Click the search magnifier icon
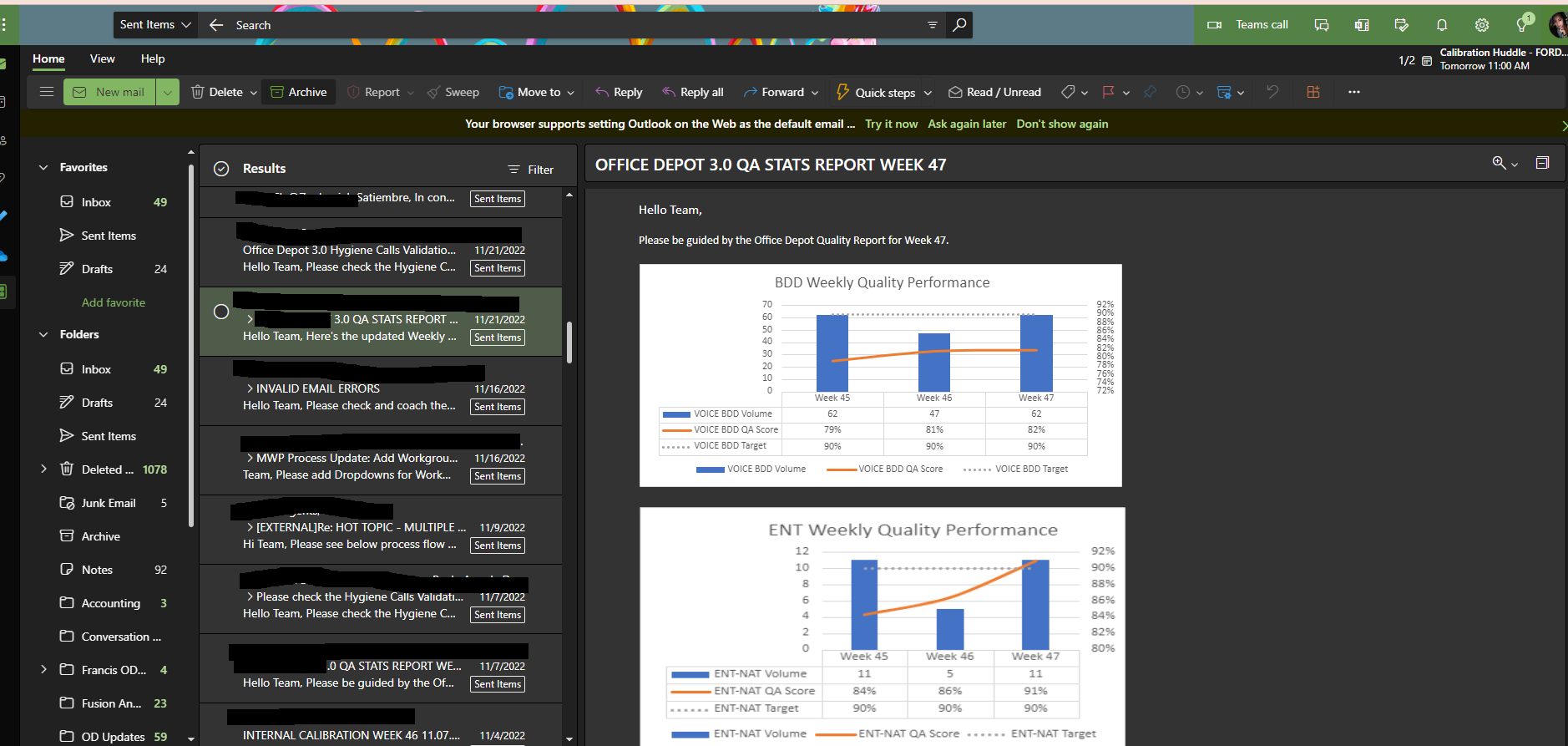This screenshot has width=1568, height=746. pos(959,25)
